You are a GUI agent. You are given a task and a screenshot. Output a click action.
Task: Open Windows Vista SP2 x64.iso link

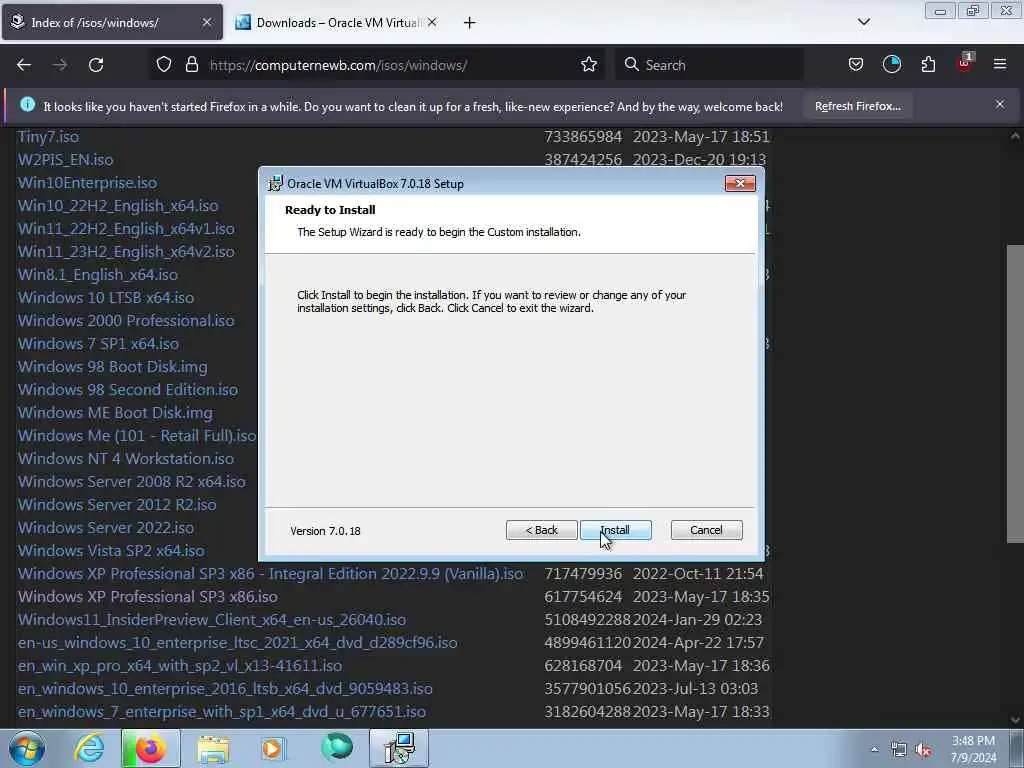(111, 551)
